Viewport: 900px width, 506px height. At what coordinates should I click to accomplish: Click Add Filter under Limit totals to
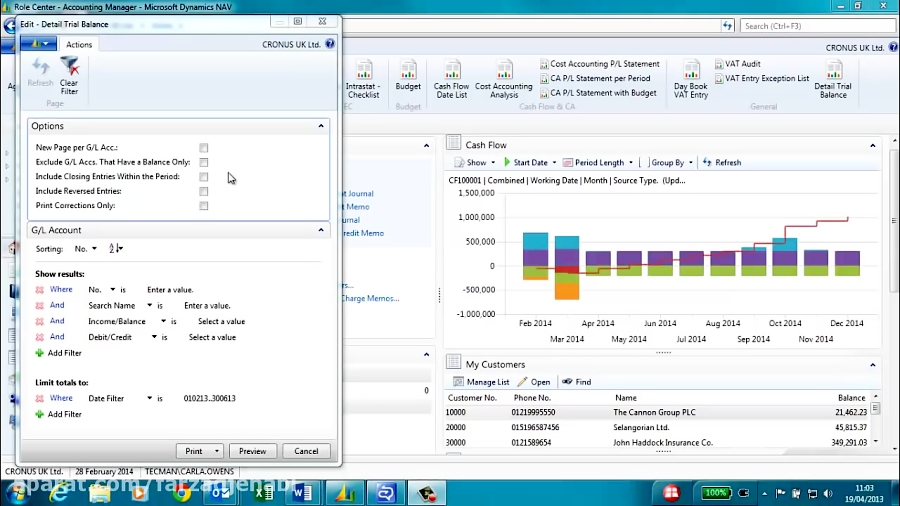point(59,414)
